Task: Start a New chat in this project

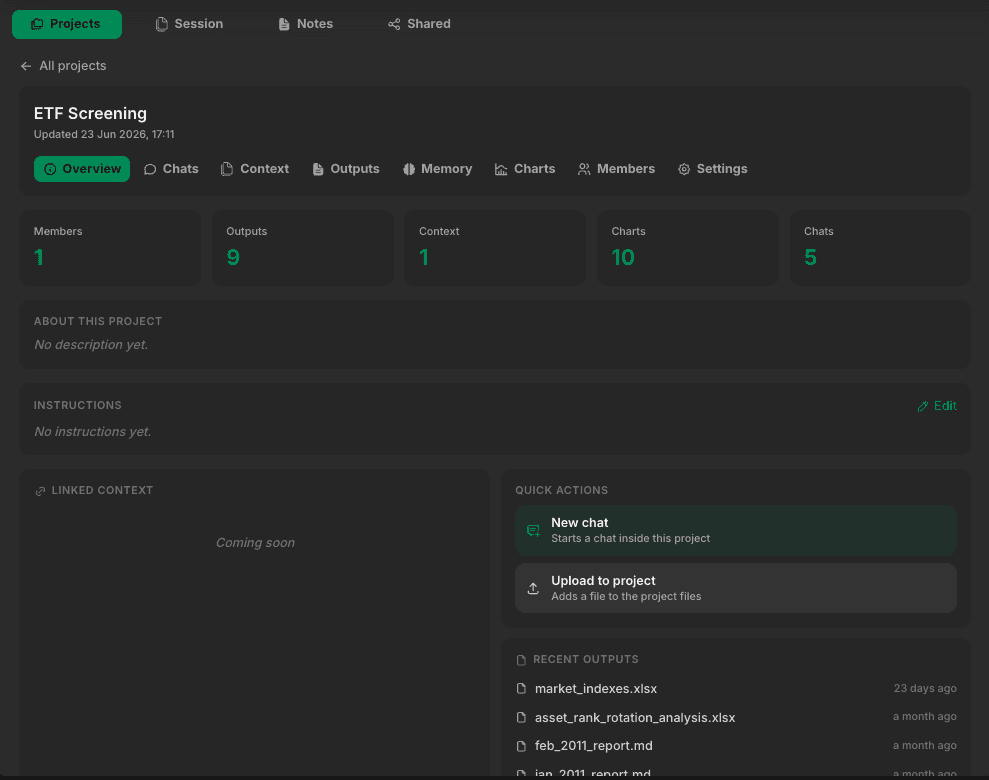Action: pos(735,530)
